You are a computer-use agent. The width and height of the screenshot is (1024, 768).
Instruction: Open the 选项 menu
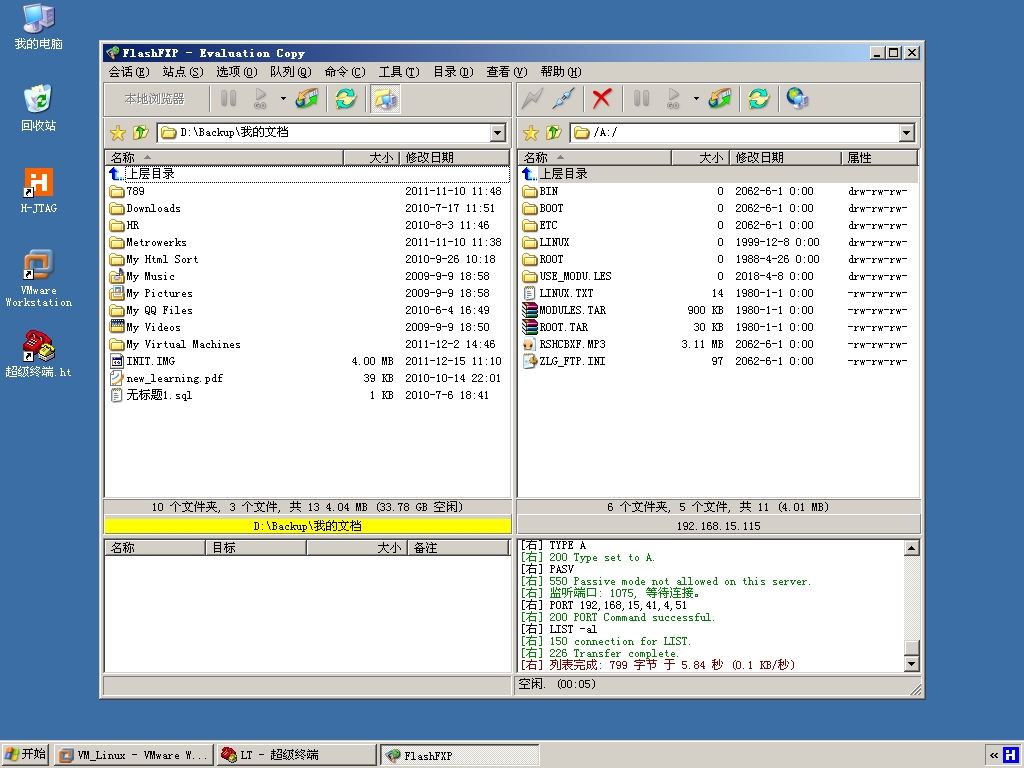click(x=236, y=72)
